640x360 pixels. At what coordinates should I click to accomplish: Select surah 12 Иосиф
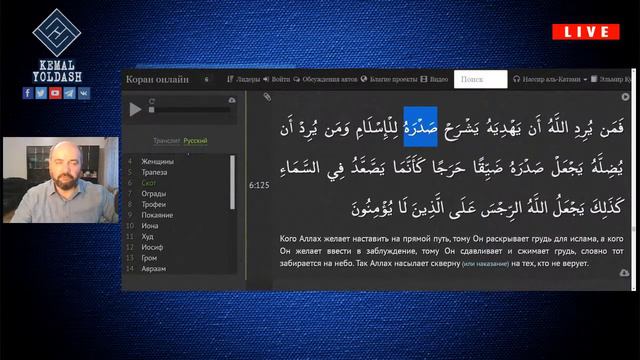tap(152, 247)
